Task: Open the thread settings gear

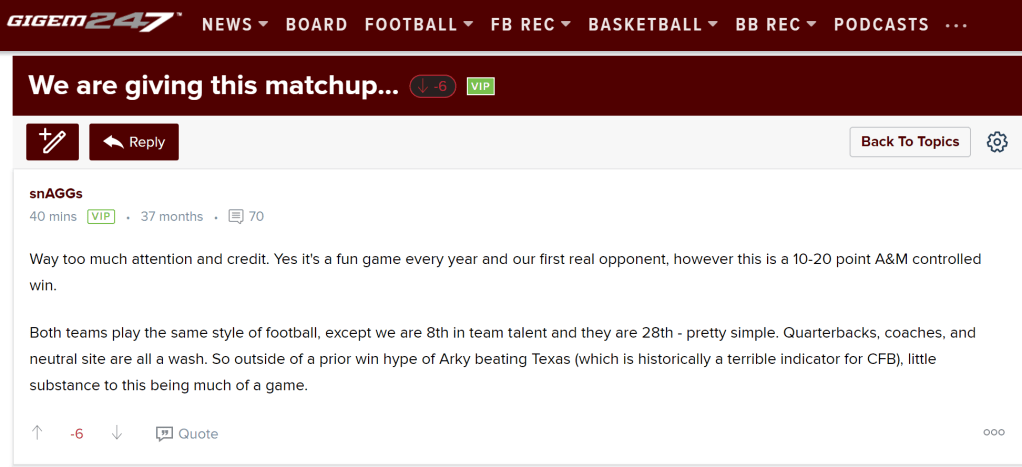Action: [997, 142]
